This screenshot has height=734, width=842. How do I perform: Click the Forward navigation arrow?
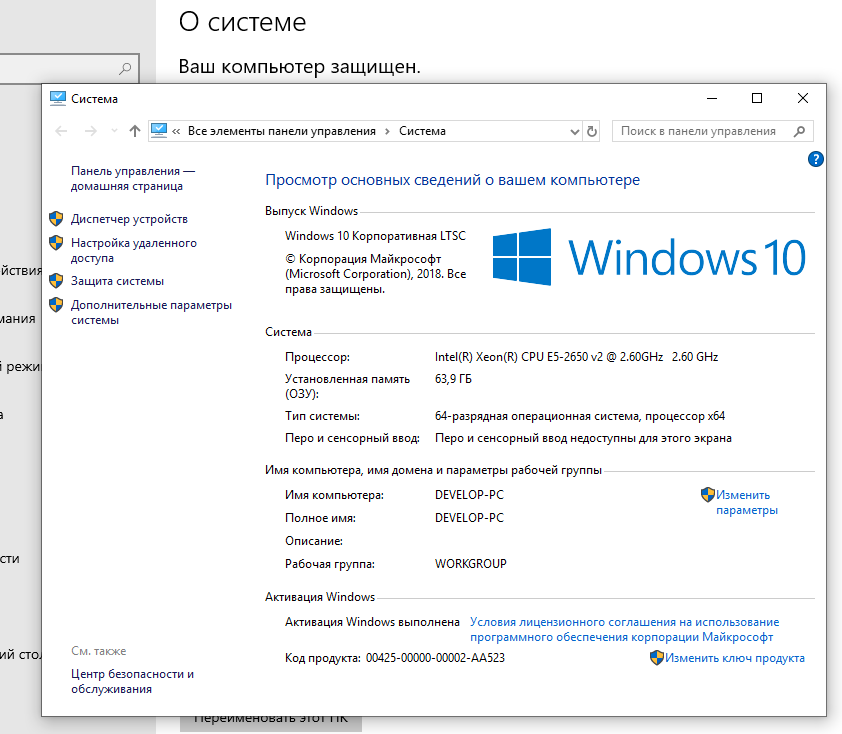(x=90, y=131)
